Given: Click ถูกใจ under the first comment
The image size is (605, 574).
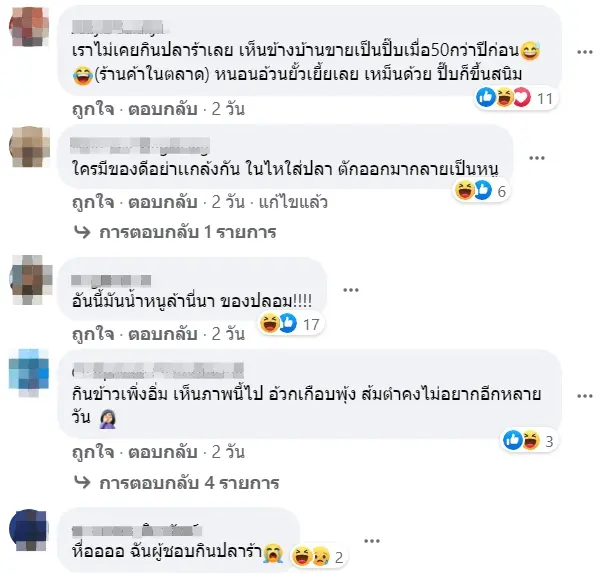Looking at the screenshot, I should pyautogui.click(x=93, y=109).
